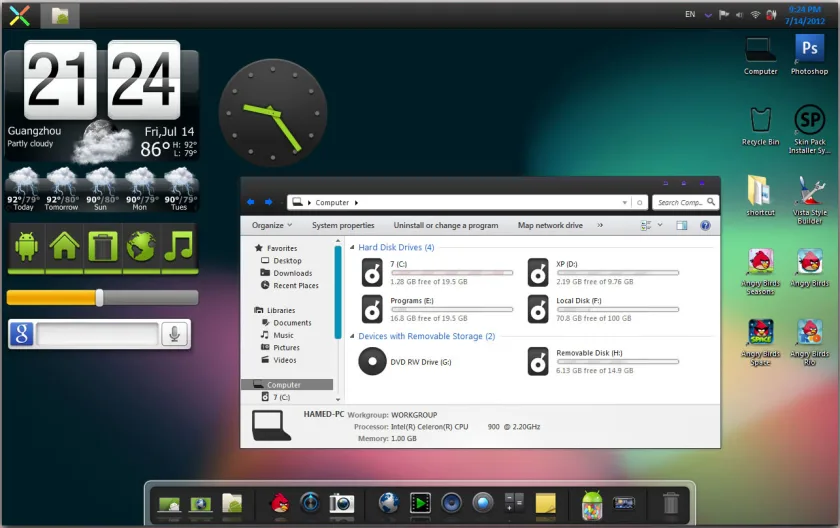Screen dimensions: 840x528
Task: Collapse the Hard Disk Drives group
Action: point(352,247)
